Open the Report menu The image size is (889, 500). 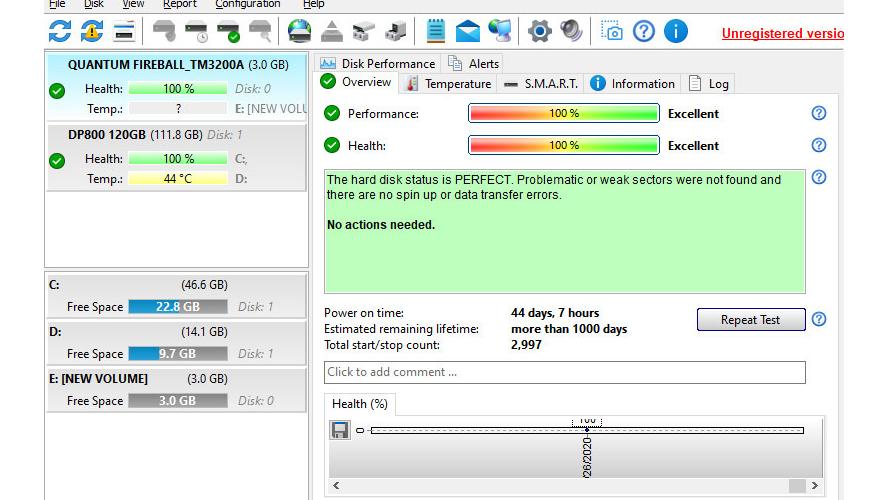coord(180,4)
